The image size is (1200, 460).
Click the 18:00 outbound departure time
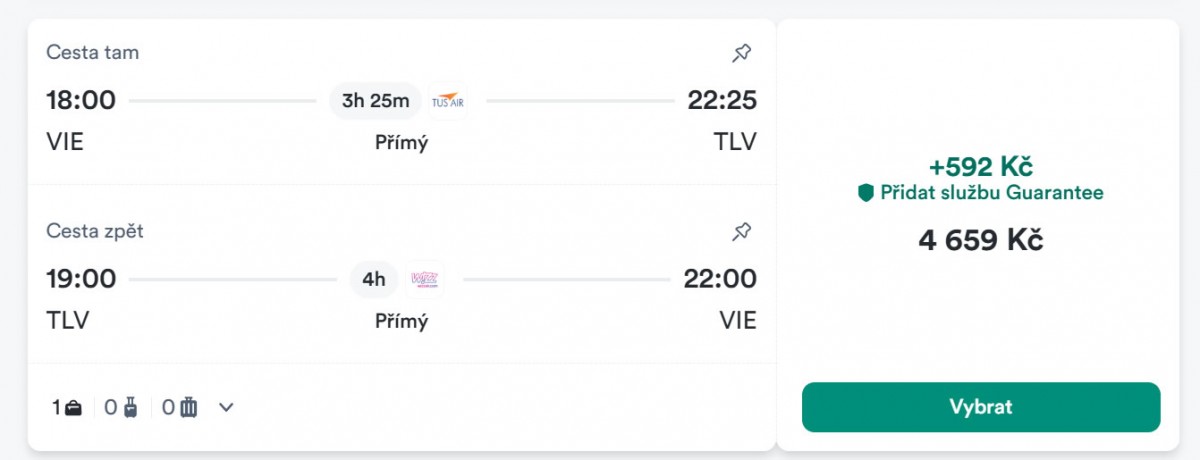point(81,100)
